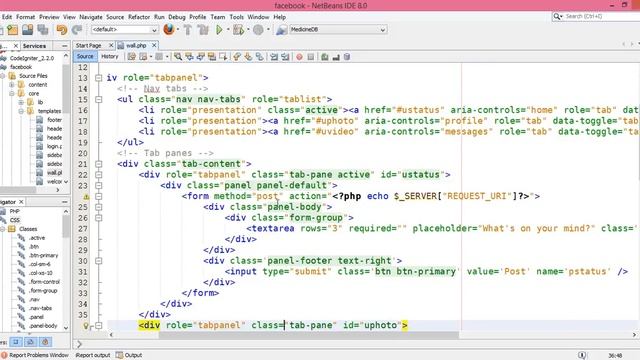This screenshot has height=360, width=640.
Task: Click the Last Edit editor icon
Action: (131, 57)
